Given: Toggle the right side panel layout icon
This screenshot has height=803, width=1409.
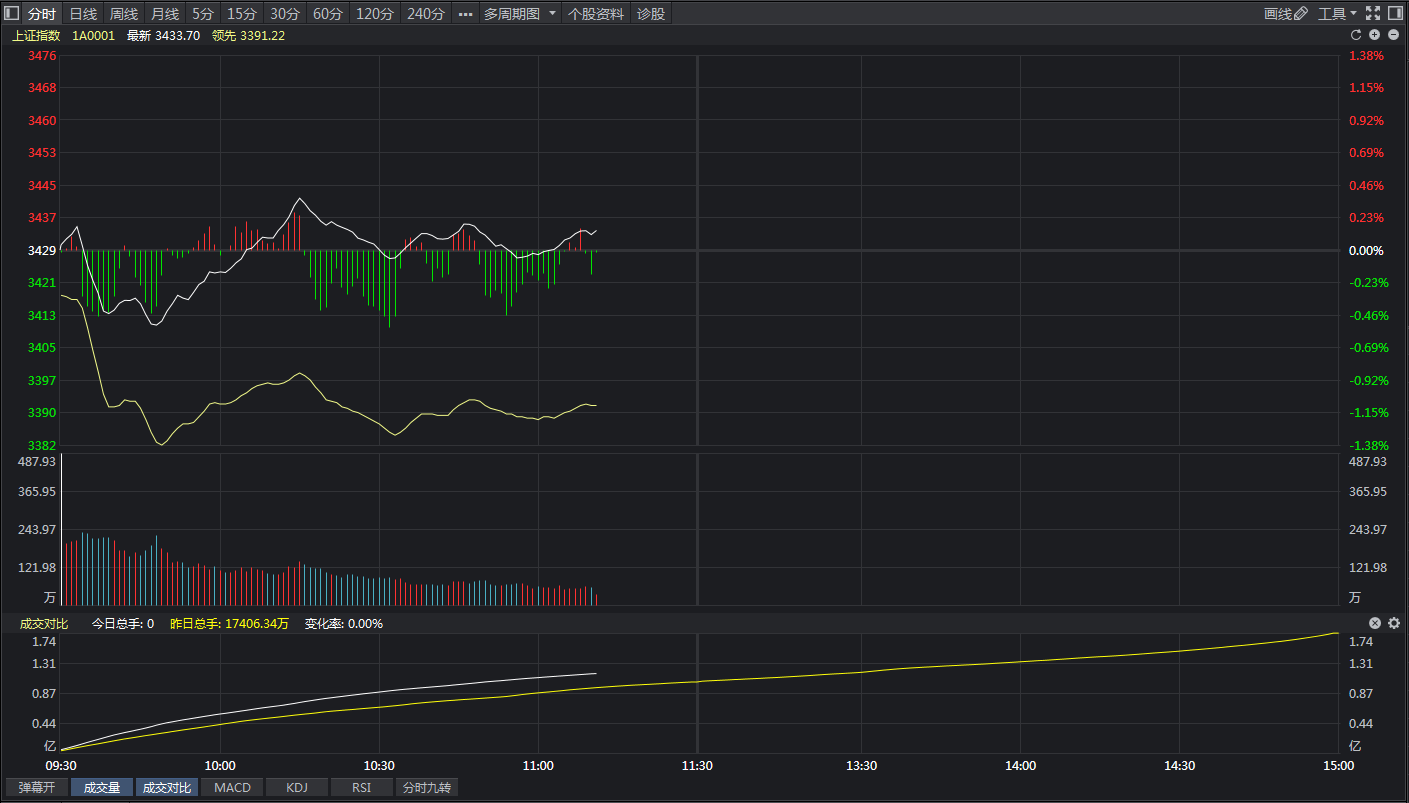Looking at the screenshot, I should coord(1395,13).
